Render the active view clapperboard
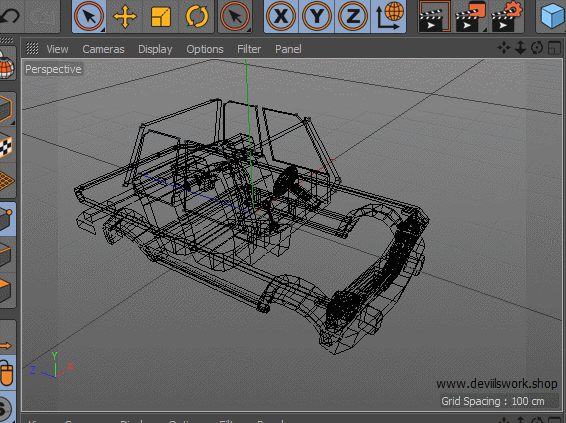 [x=435, y=16]
